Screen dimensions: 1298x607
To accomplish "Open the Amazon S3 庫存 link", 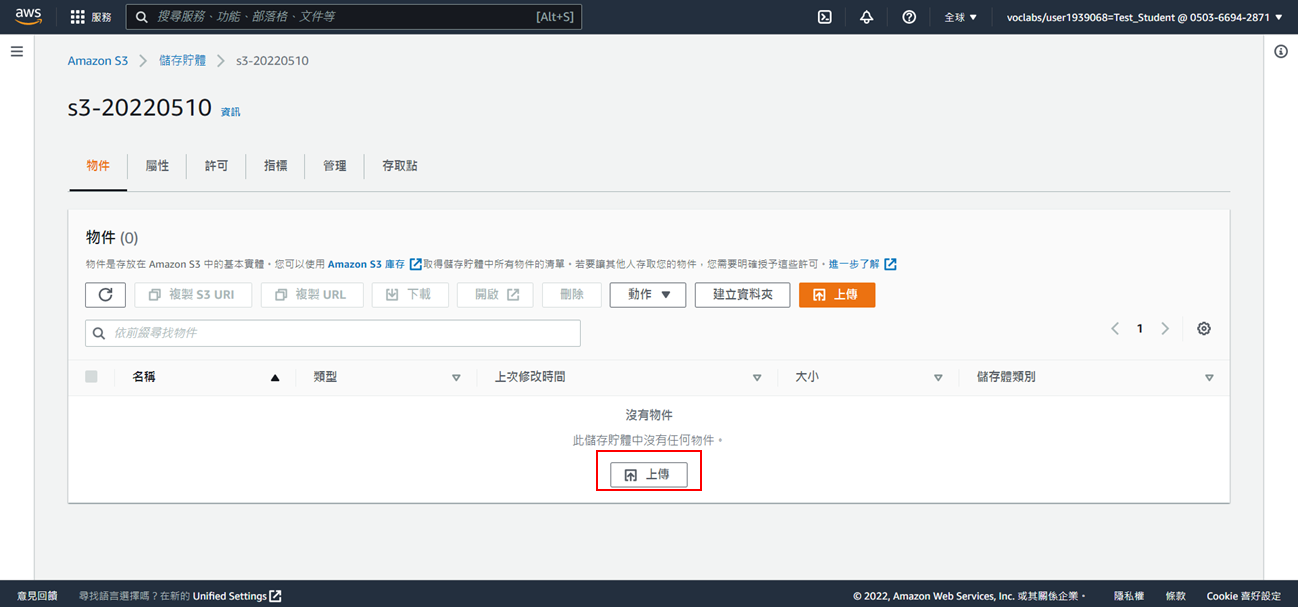I will pos(375,264).
